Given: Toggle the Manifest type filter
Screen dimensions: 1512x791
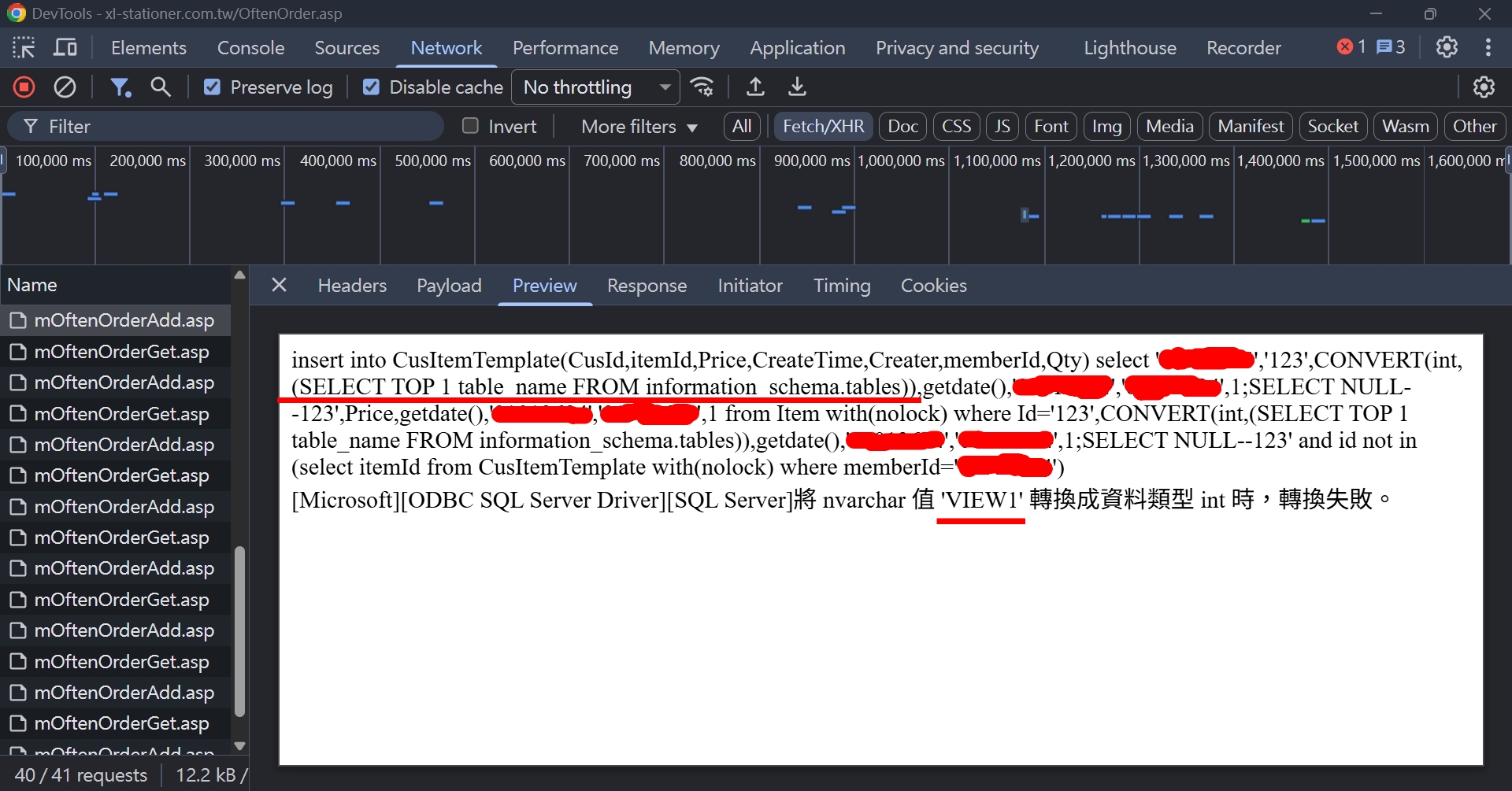Looking at the screenshot, I should pos(1251,126).
